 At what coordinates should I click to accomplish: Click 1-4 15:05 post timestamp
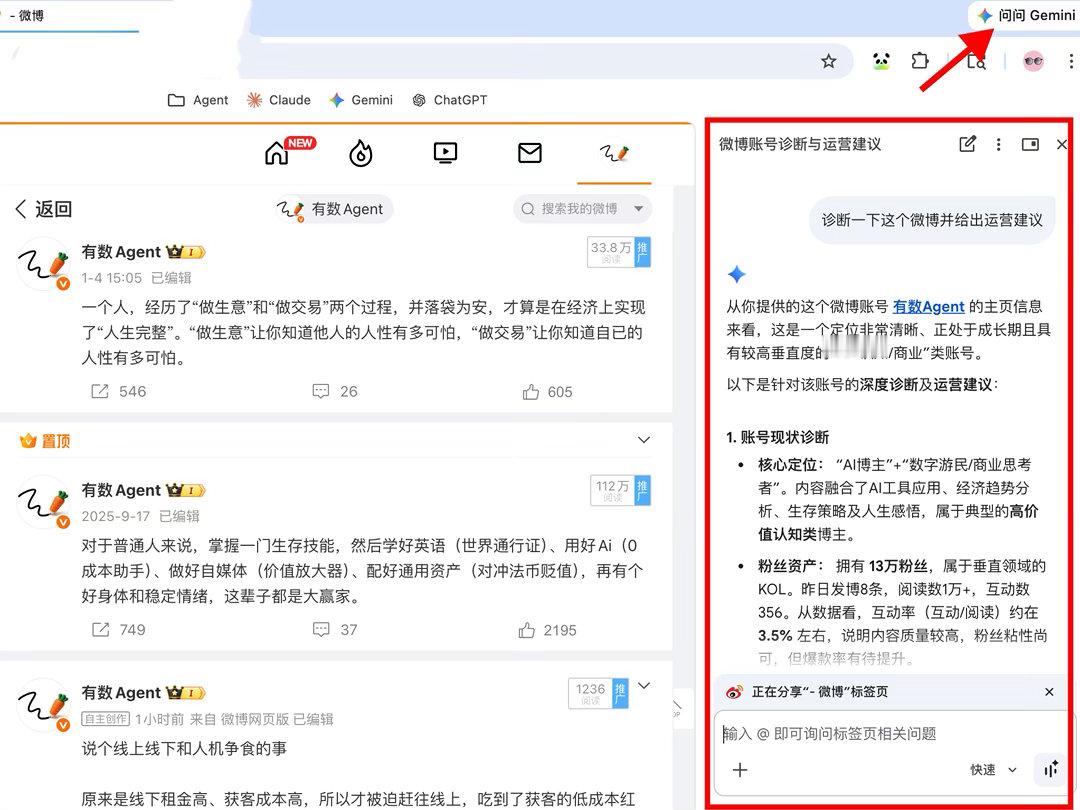tap(112, 278)
